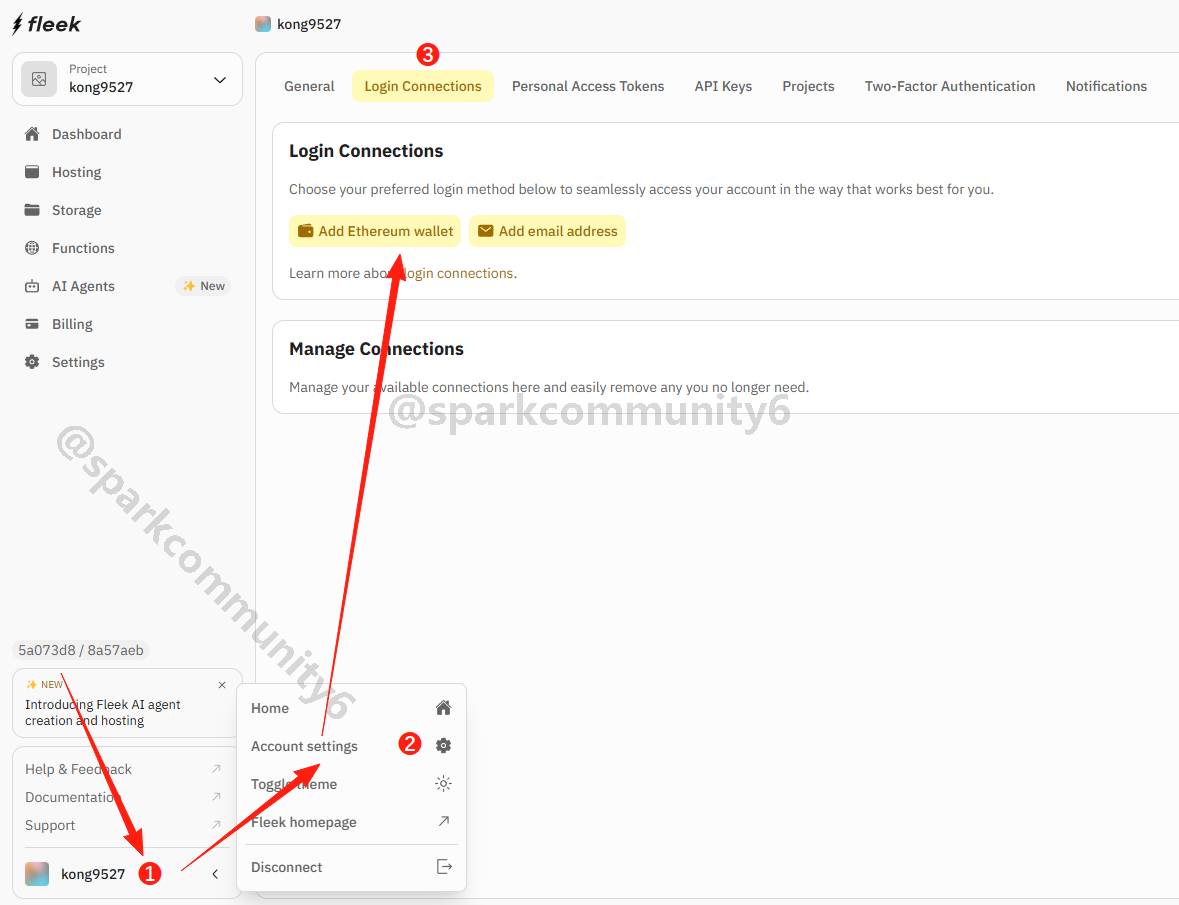Open the Dashboard page

pyautogui.click(x=86, y=134)
